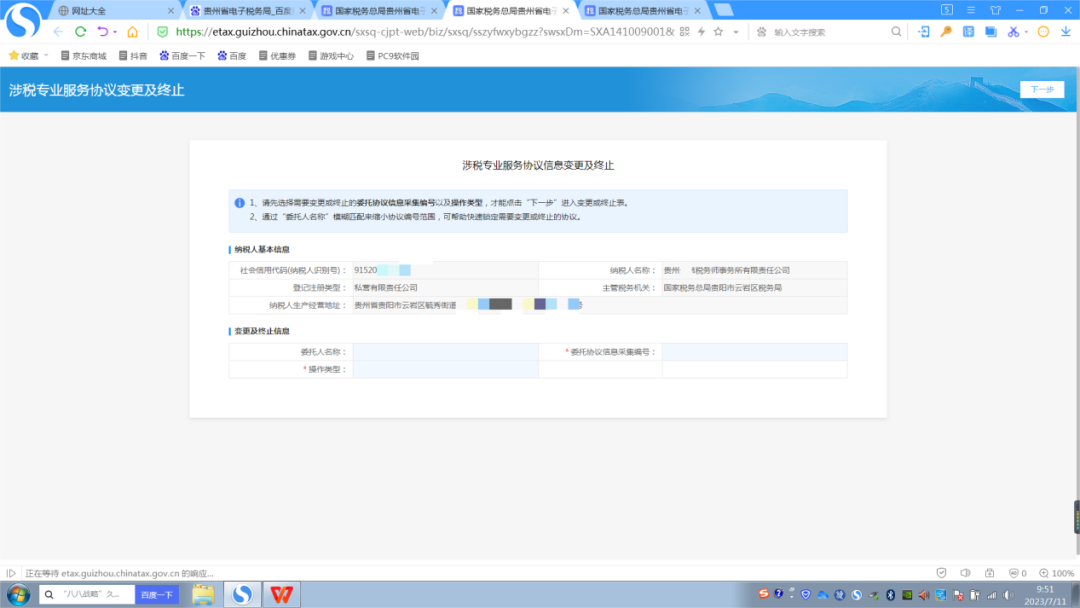The image size is (1080, 608).
Task: Bookmark this page with the star icon
Action: [x=718, y=32]
